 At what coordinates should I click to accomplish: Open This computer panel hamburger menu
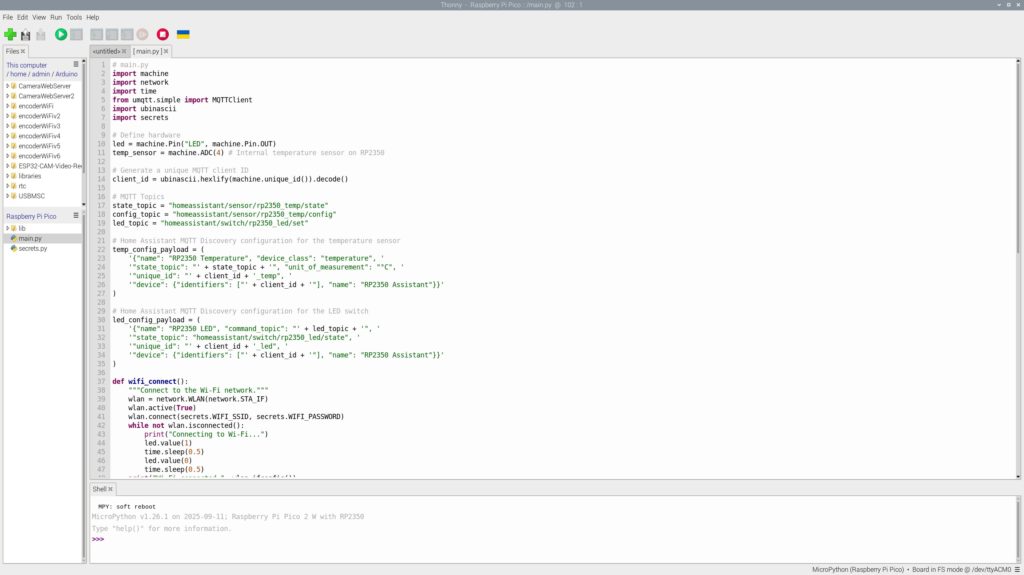[75, 64]
